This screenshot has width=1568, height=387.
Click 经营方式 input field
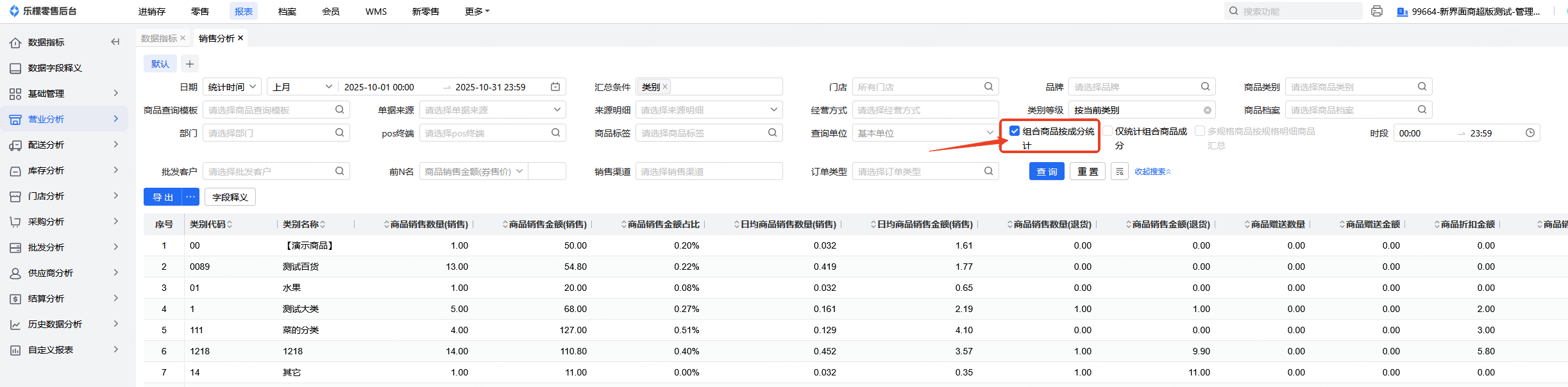pyautogui.click(x=925, y=110)
